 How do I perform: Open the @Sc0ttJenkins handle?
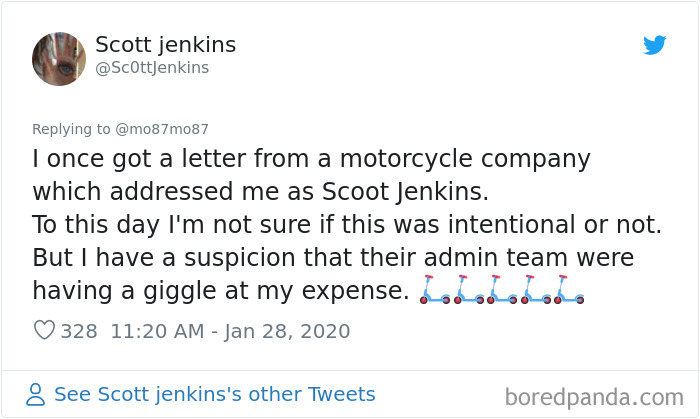click(x=152, y=68)
